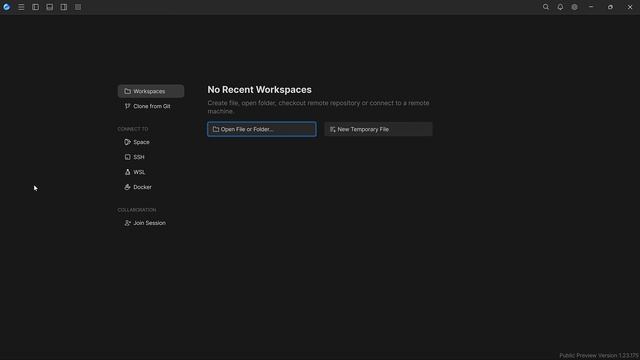The height and width of the screenshot is (360, 640).
Task: Create a New Temporary File
Action: tap(378, 129)
